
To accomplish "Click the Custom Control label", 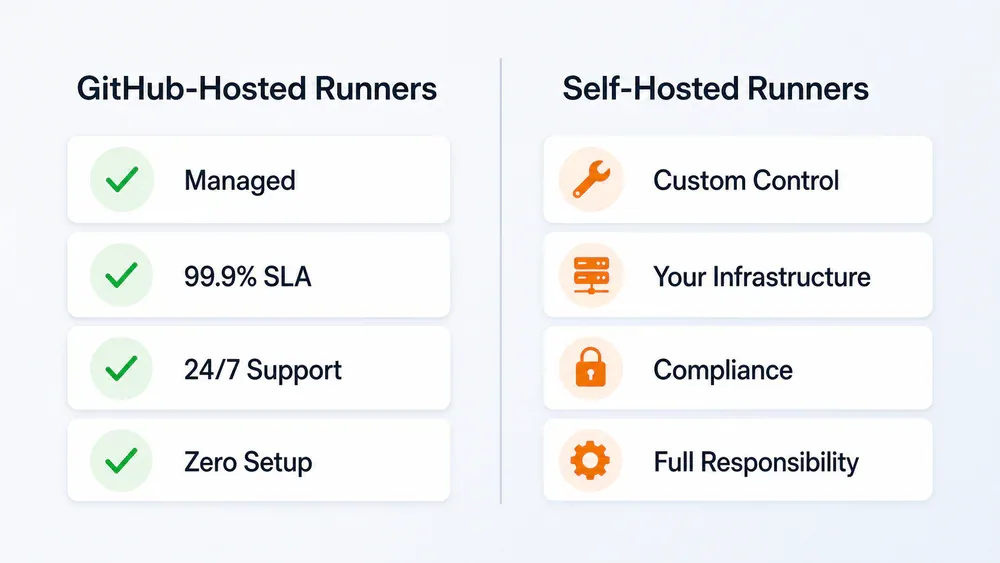I will pyautogui.click(x=746, y=180).
